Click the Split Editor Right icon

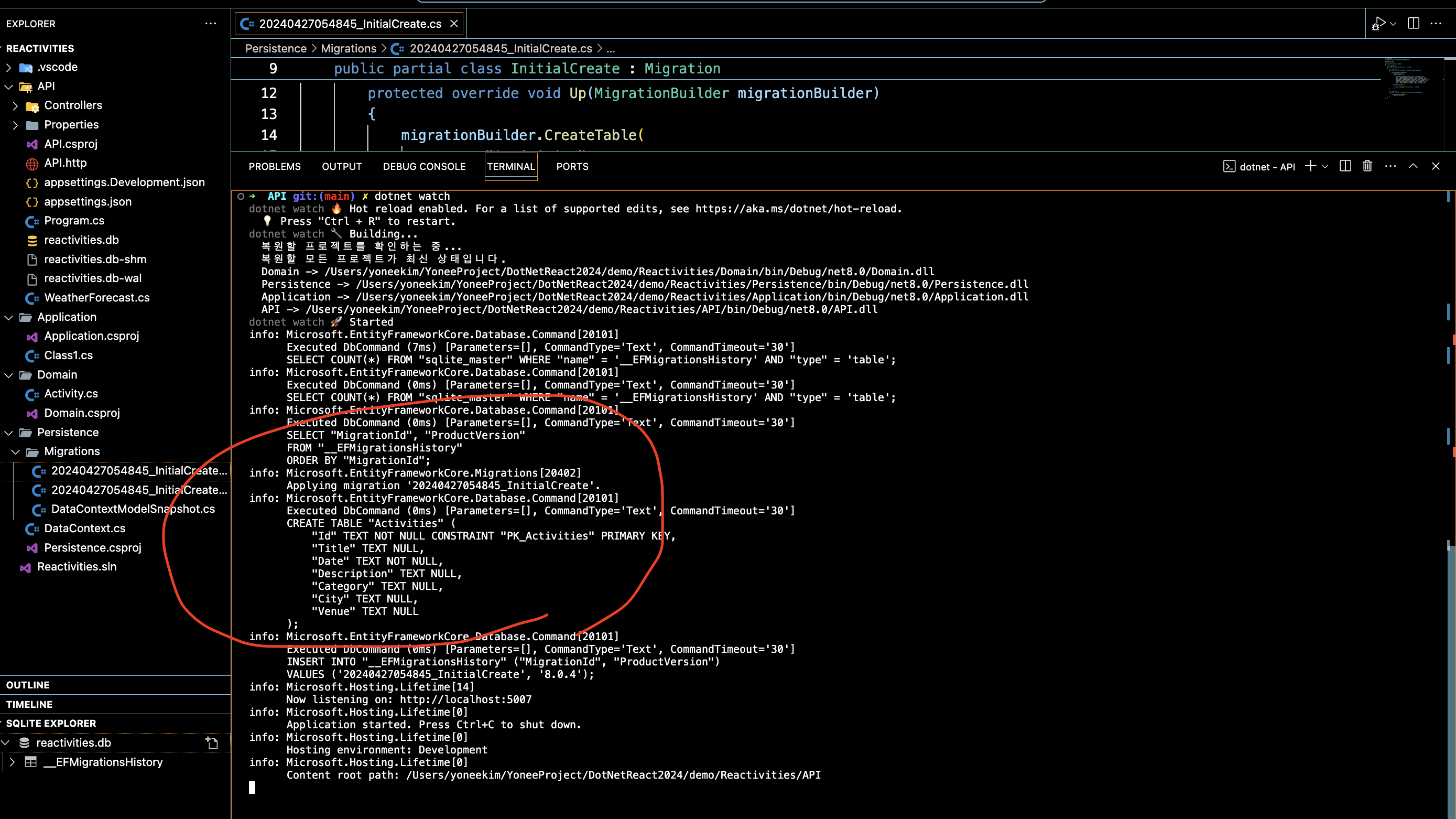click(1413, 23)
